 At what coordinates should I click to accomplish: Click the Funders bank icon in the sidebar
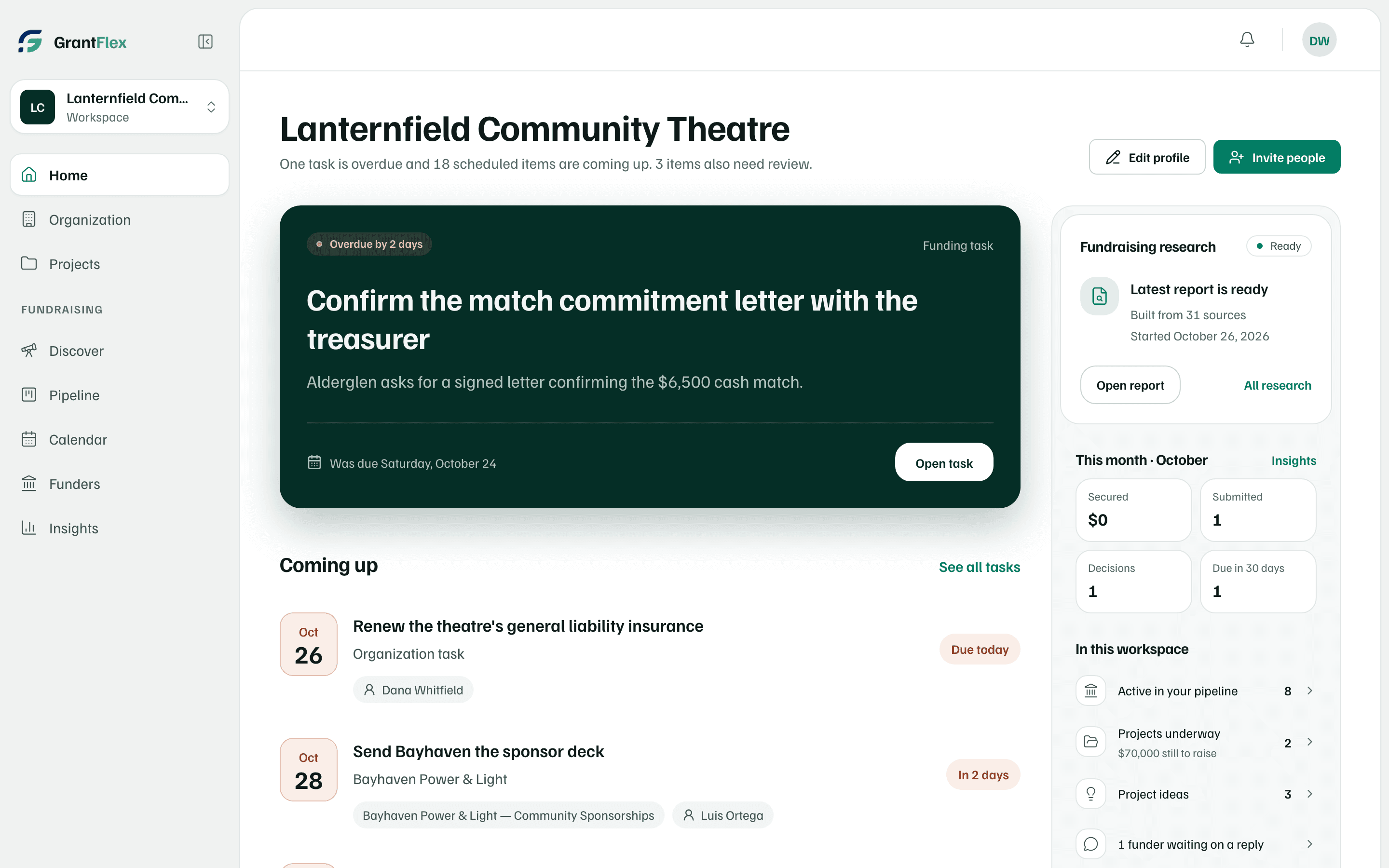(29, 483)
